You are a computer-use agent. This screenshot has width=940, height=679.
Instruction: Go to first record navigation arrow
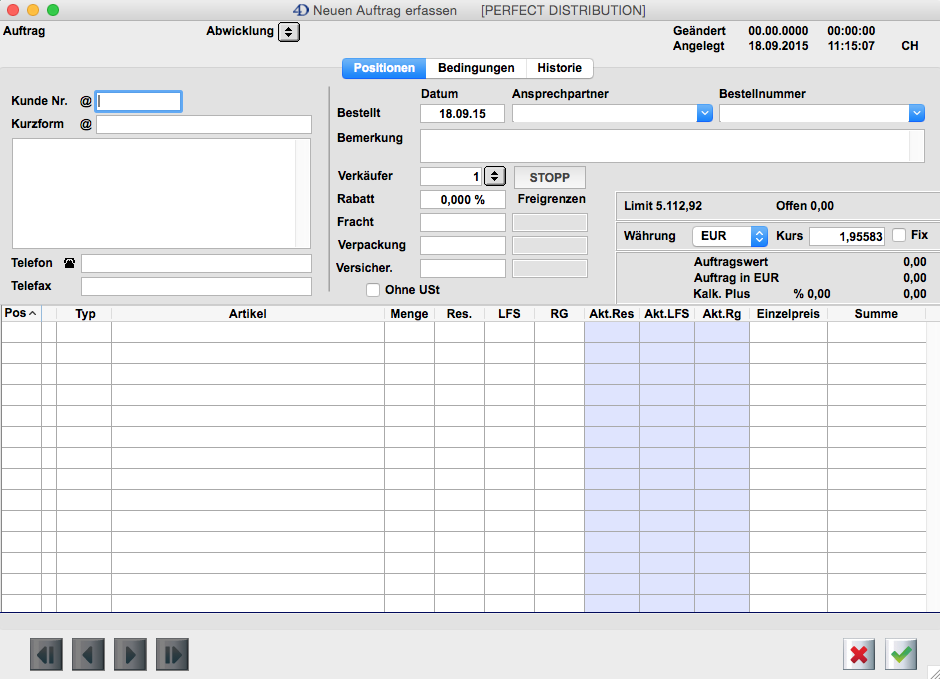(x=46, y=655)
